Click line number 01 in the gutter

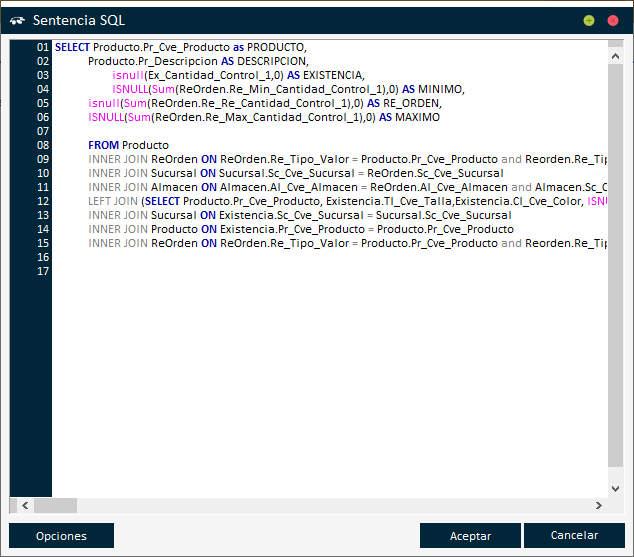(42, 47)
